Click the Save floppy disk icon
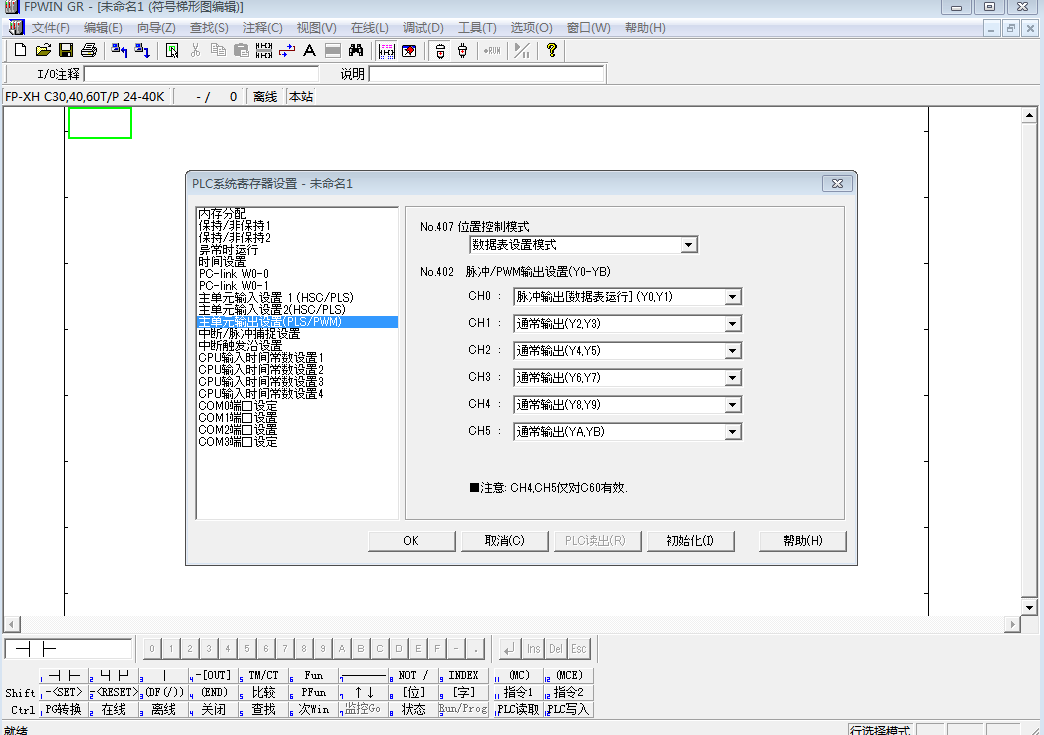Image resolution: width=1044 pixels, height=735 pixels. (66, 50)
